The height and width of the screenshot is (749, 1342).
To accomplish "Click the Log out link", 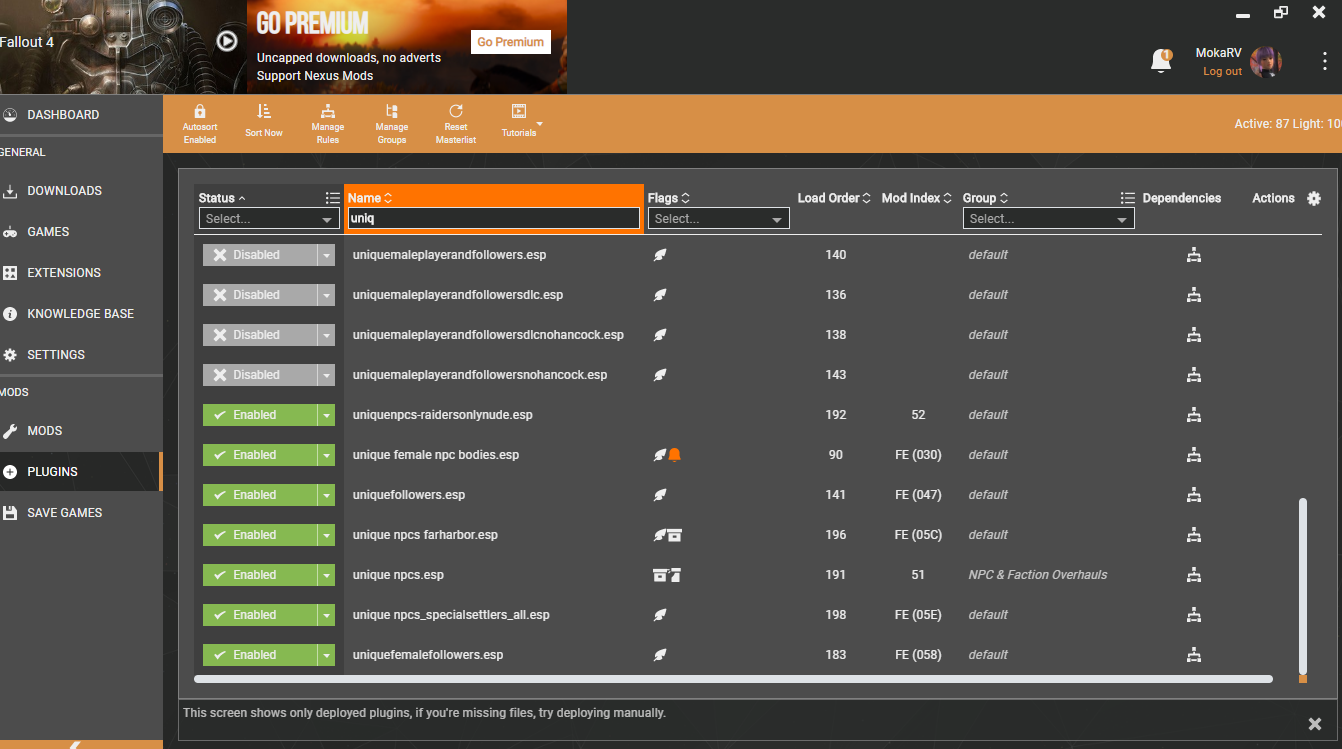I will (x=1222, y=72).
